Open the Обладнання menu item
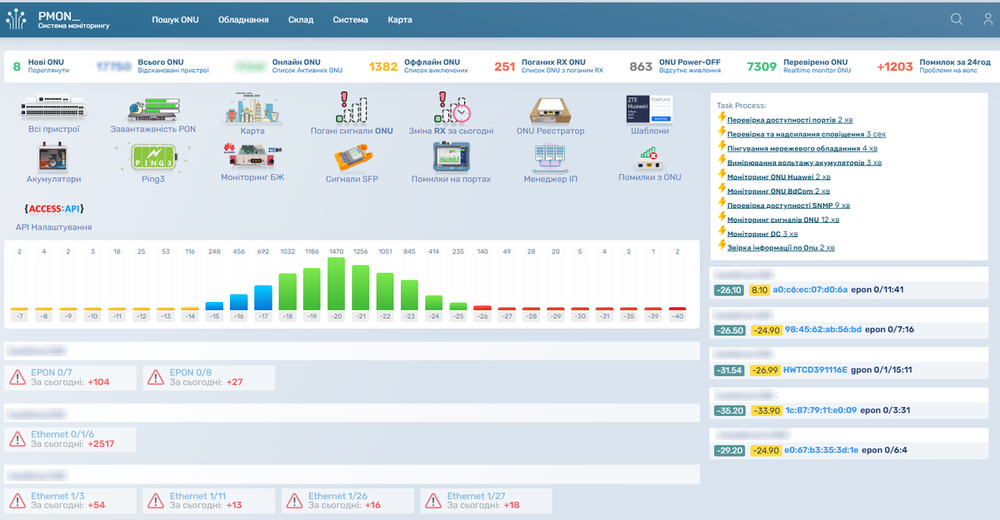Viewport: 1000px width, 520px height. pyautogui.click(x=243, y=20)
